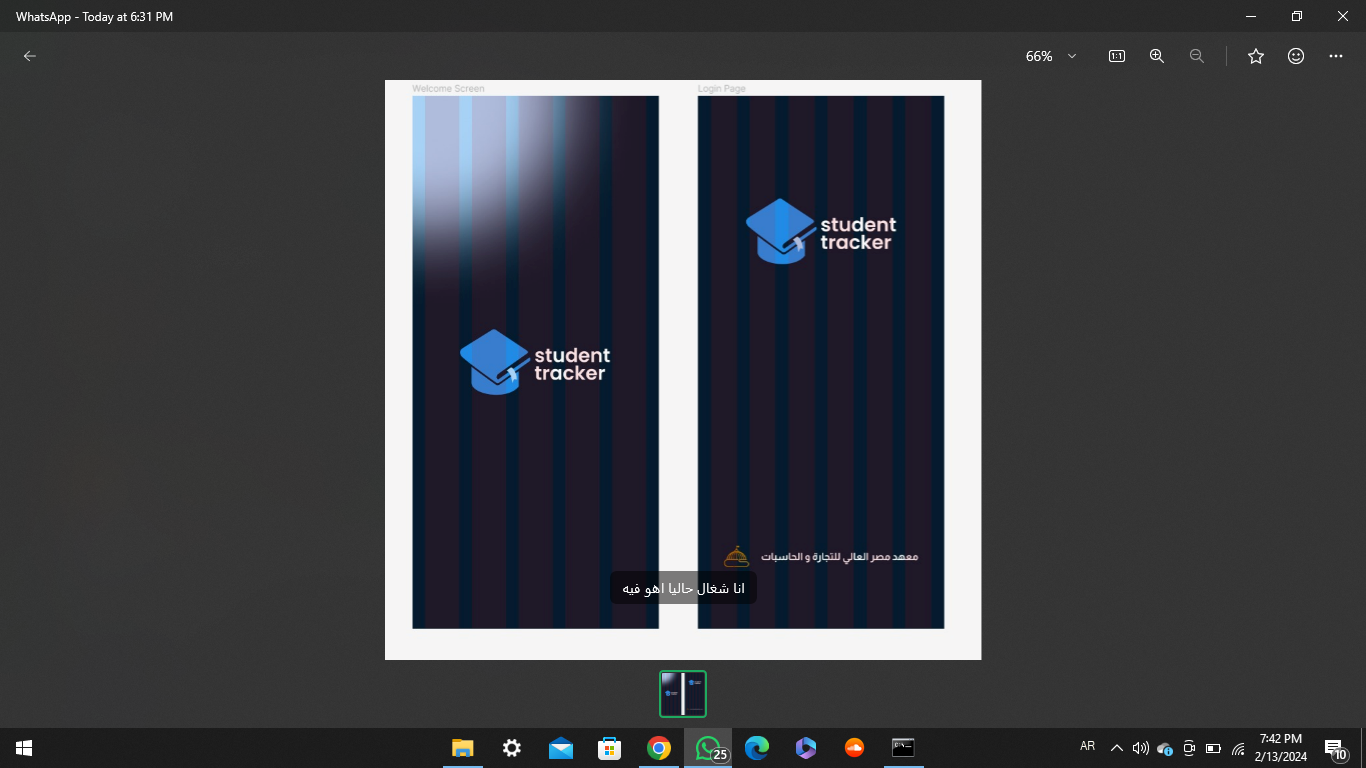Select the image thumbnail below the preview
The image size is (1366, 768).
(x=683, y=694)
